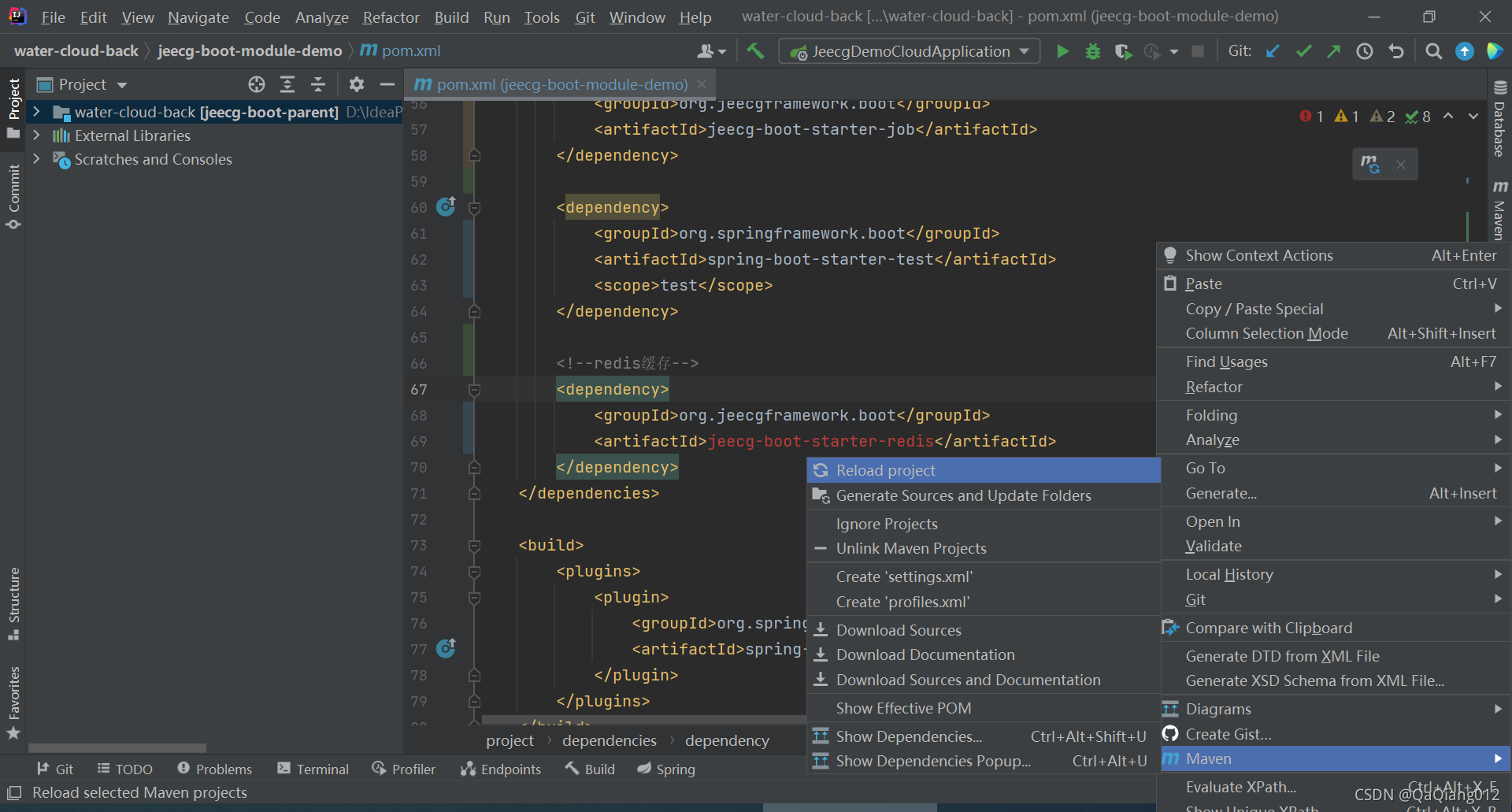Load Maven changes floating icon
Screen dimensions: 1512x812
click(x=1370, y=164)
